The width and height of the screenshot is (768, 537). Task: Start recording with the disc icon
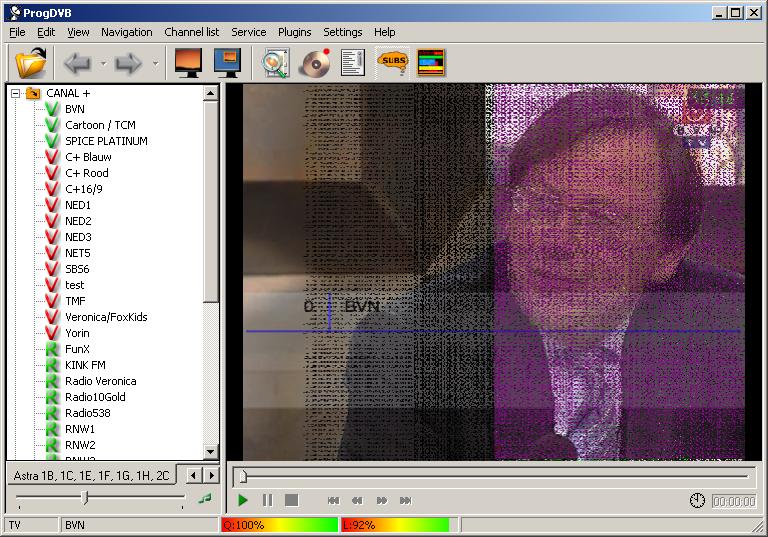pos(315,63)
